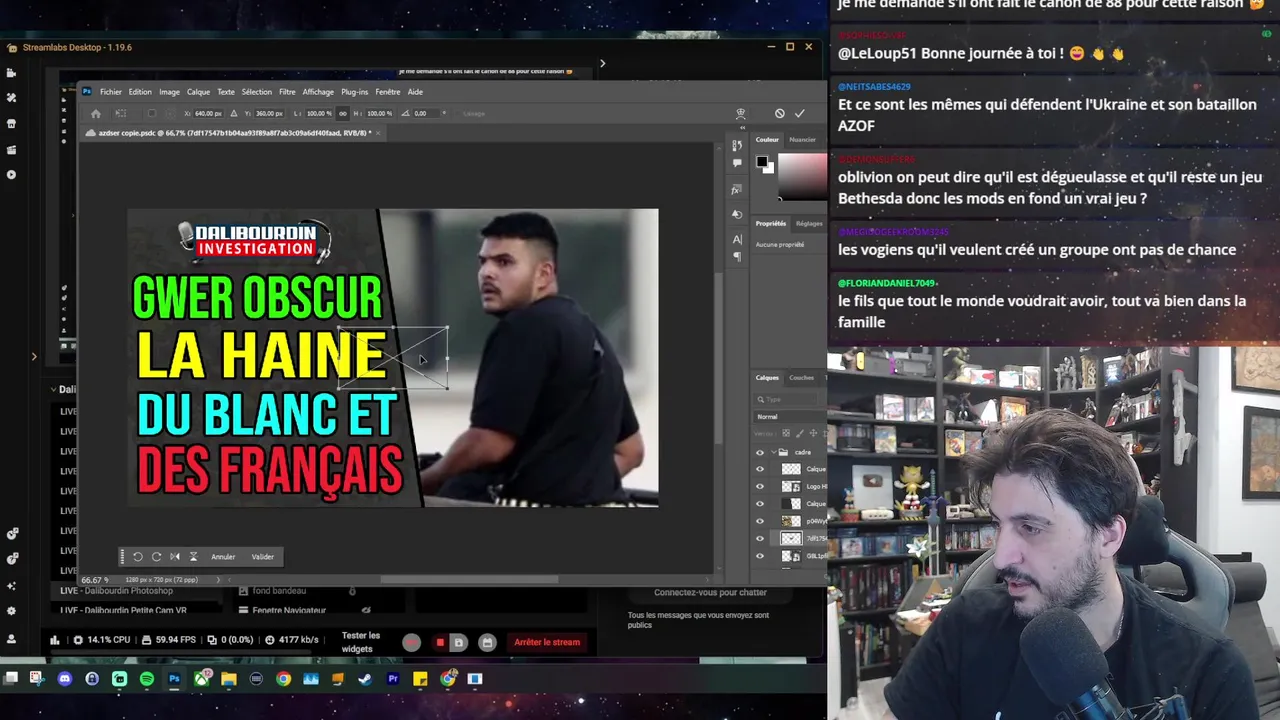Open Streamlabs performance stats bar-chart icon

pos(55,640)
